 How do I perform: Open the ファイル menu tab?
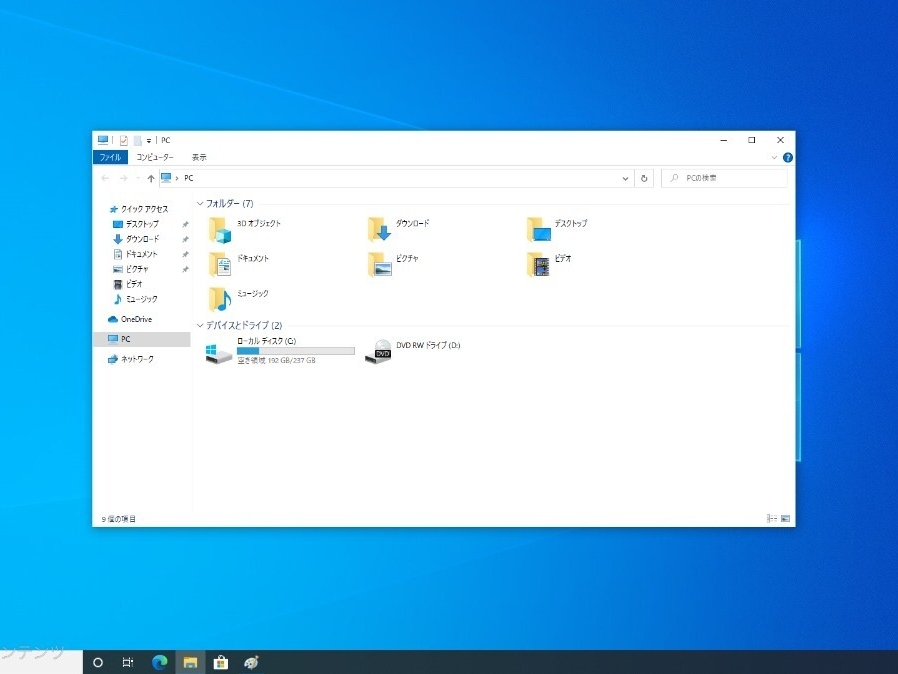point(109,157)
